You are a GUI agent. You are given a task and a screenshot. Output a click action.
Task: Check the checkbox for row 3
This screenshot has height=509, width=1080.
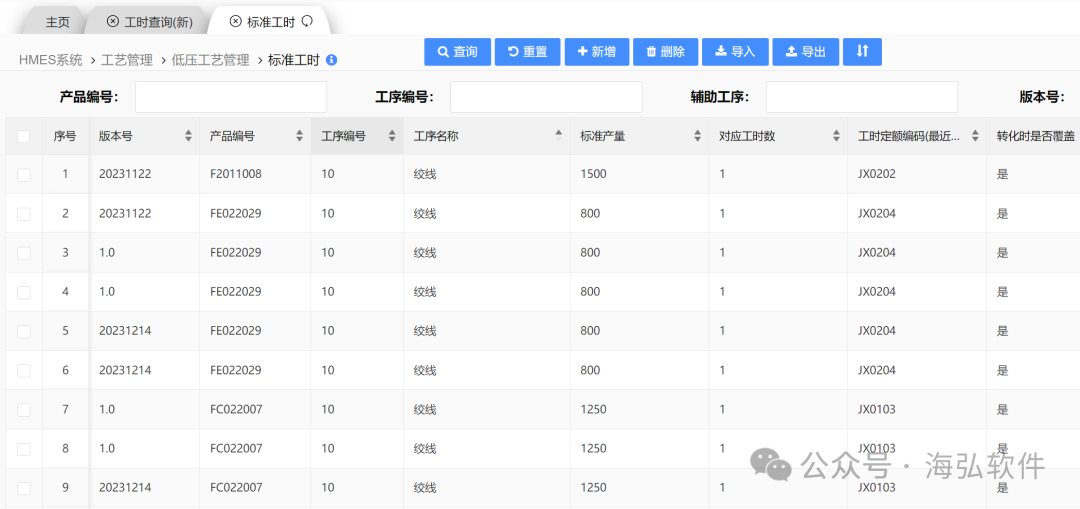(x=24, y=253)
